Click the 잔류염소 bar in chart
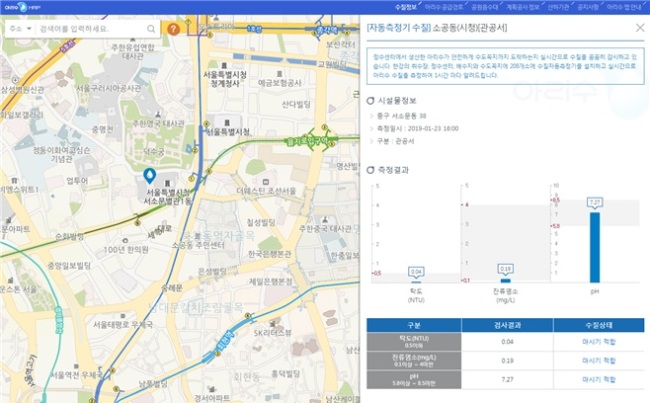 tap(505, 281)
